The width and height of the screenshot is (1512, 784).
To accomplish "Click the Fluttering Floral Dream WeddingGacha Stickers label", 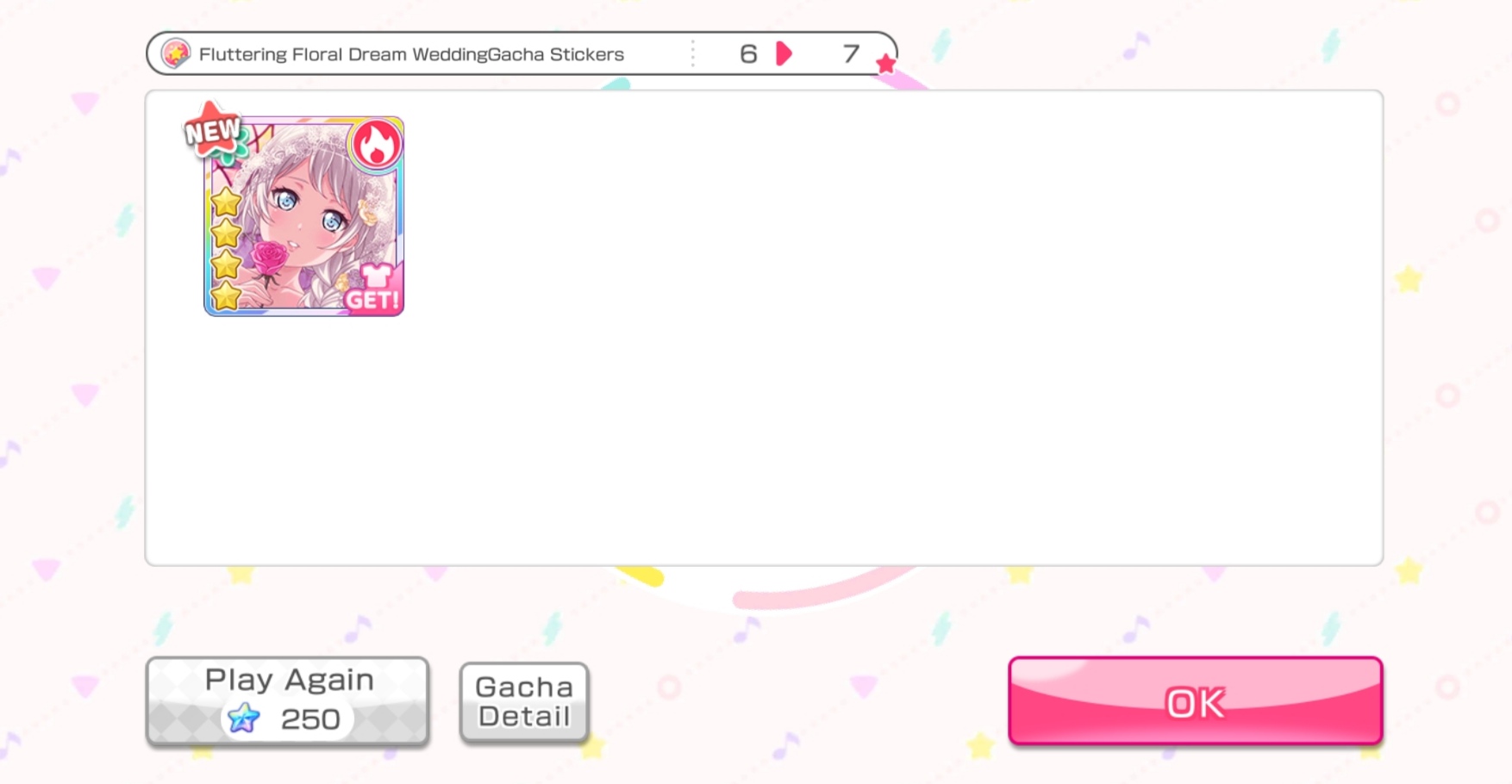I will (x=411, y=54).
